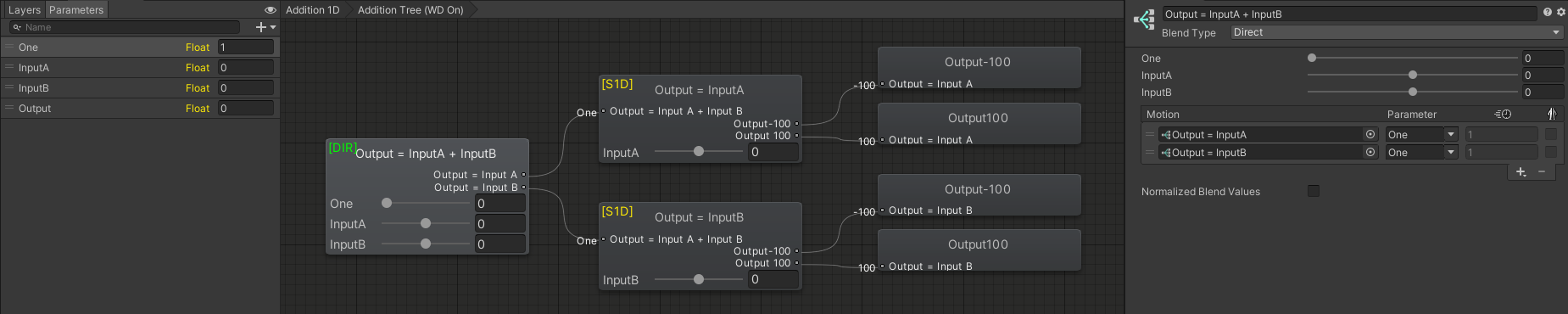Screen dimensions: 1568x314
Task: Select the Output100 node for Input A
Action: [x=979, y=124]
